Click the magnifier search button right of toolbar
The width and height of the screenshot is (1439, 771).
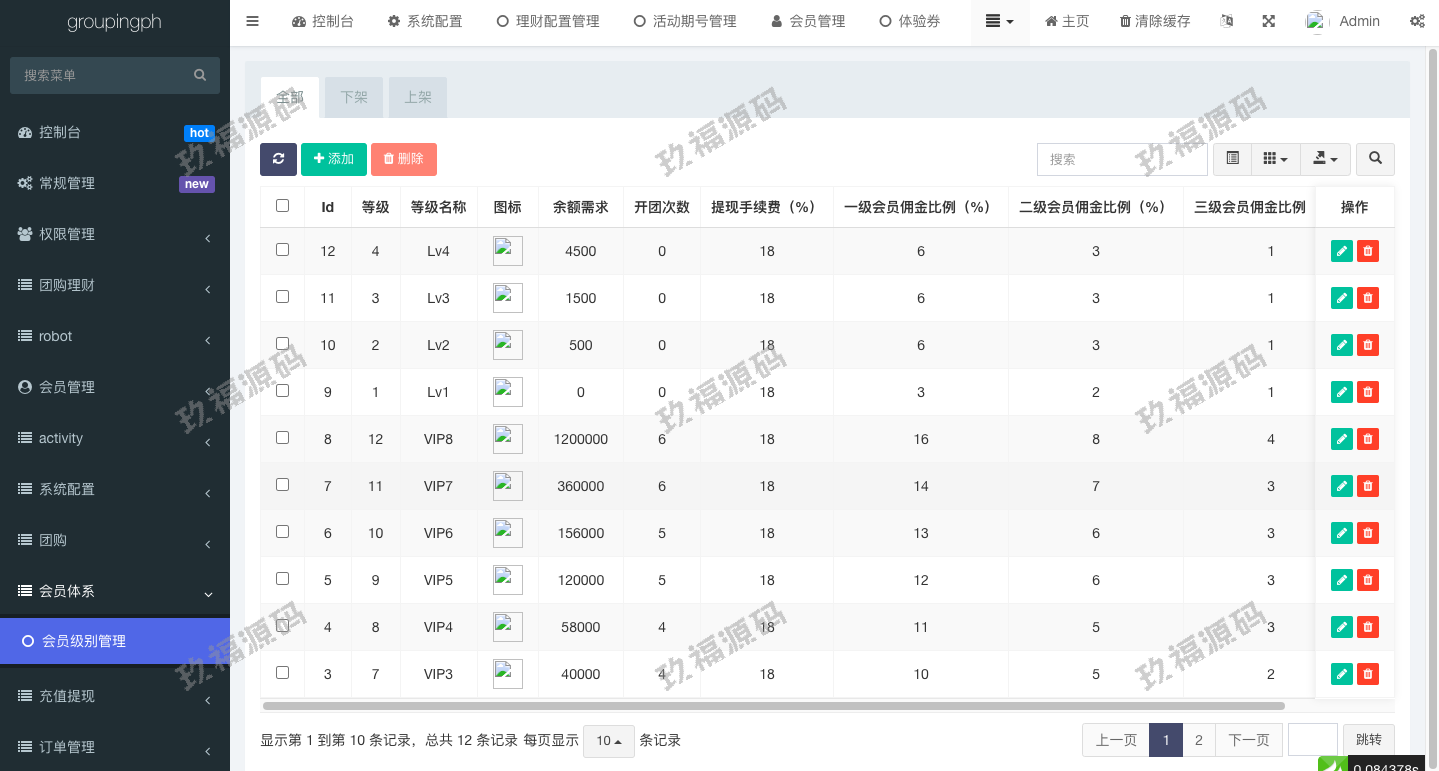click(x=1376, y=159)
